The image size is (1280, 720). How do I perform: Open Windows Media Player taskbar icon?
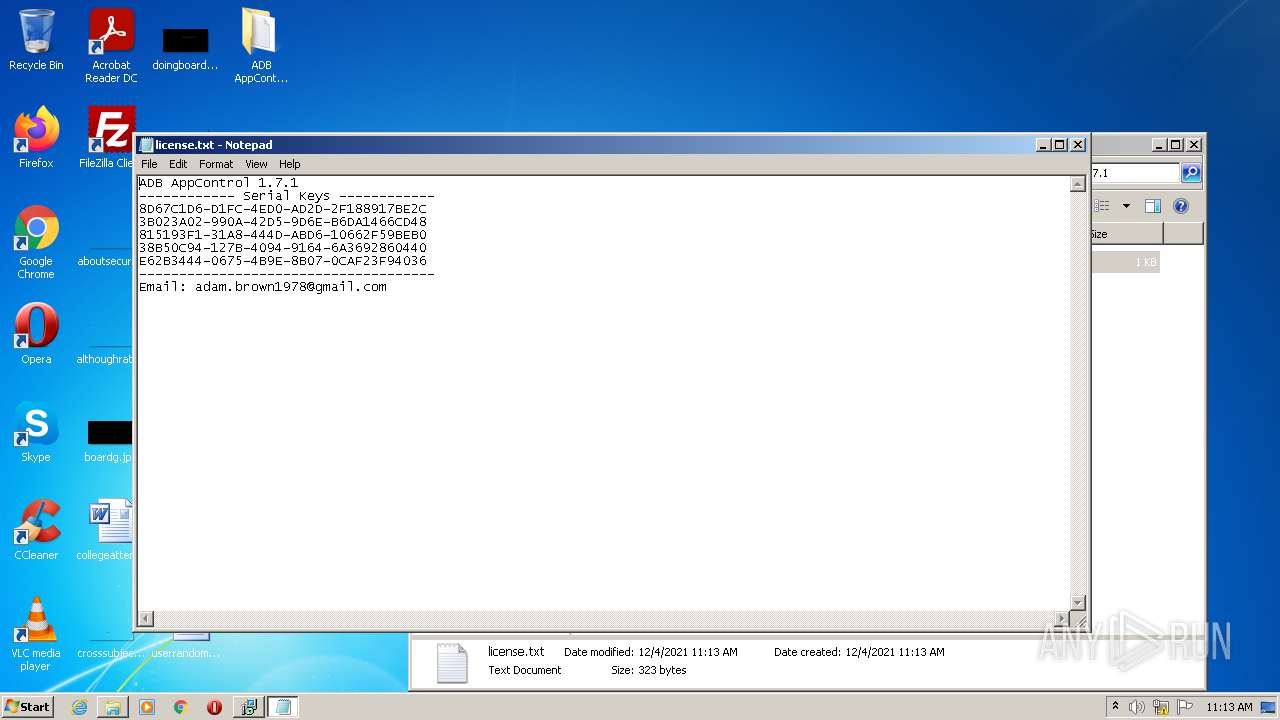tap(147, 707)
